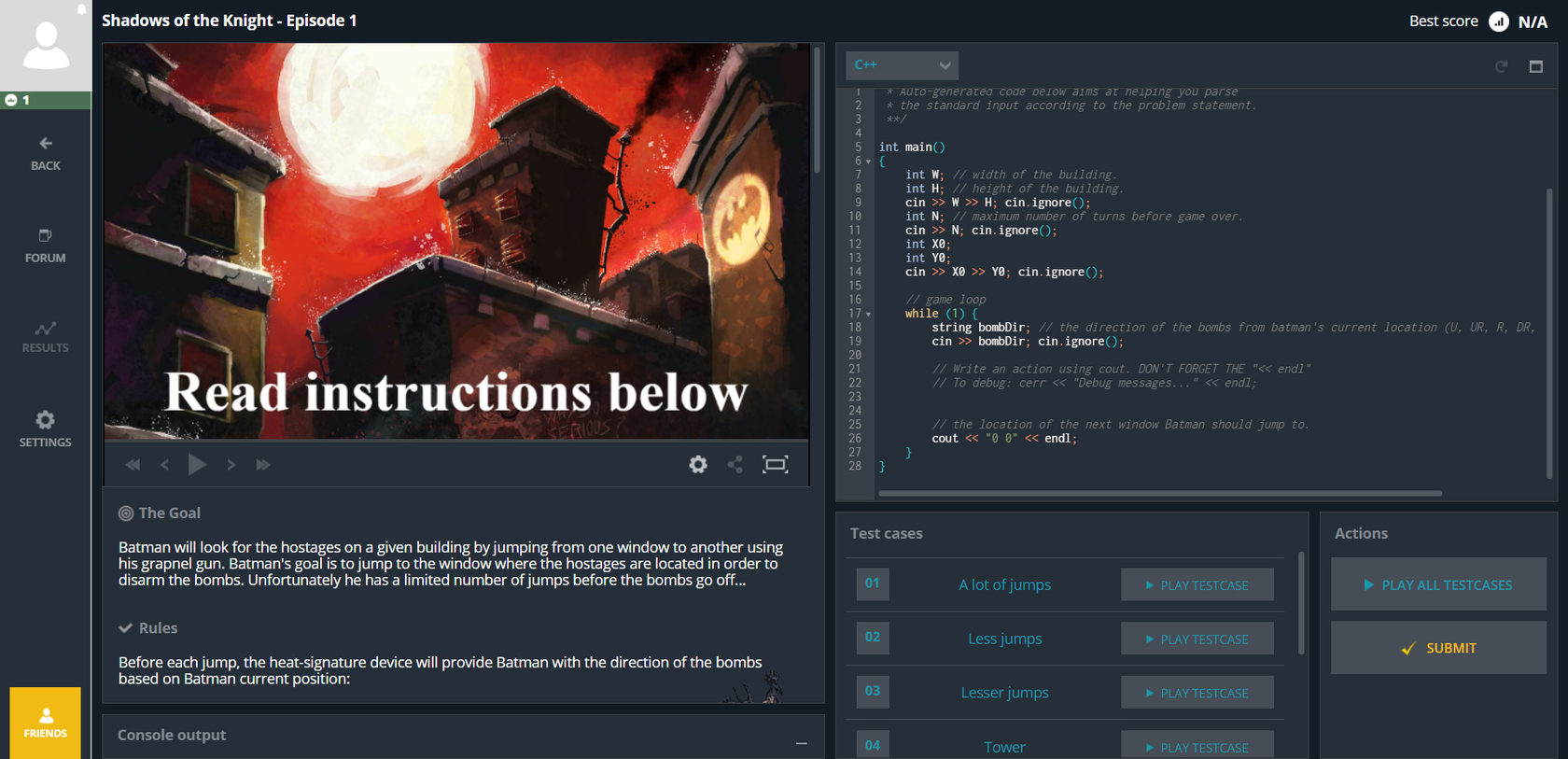Click the 'Test cases' heading
The width and height of the screenshot is (1568, 759).
[887, 533]
